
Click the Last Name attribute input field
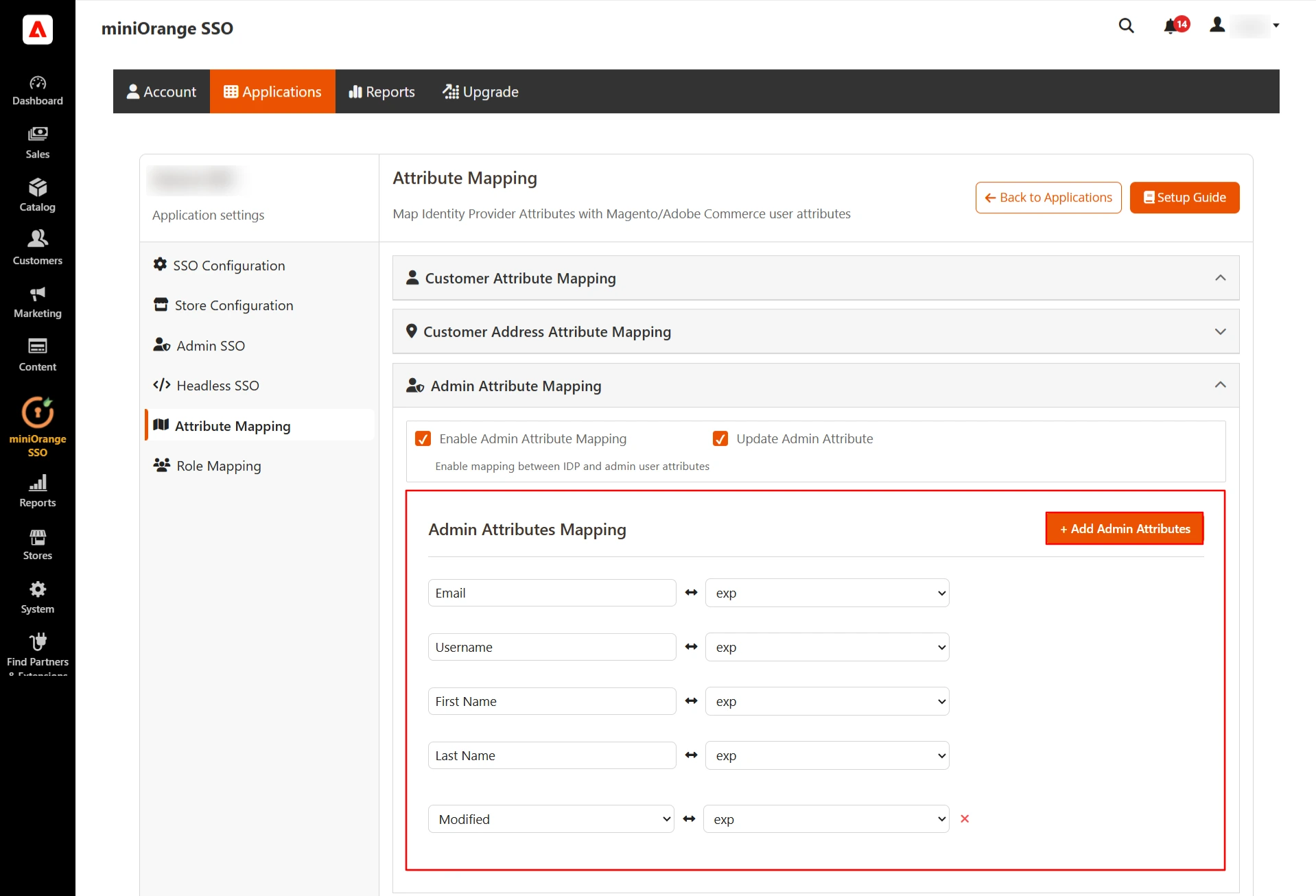[552, 755]
